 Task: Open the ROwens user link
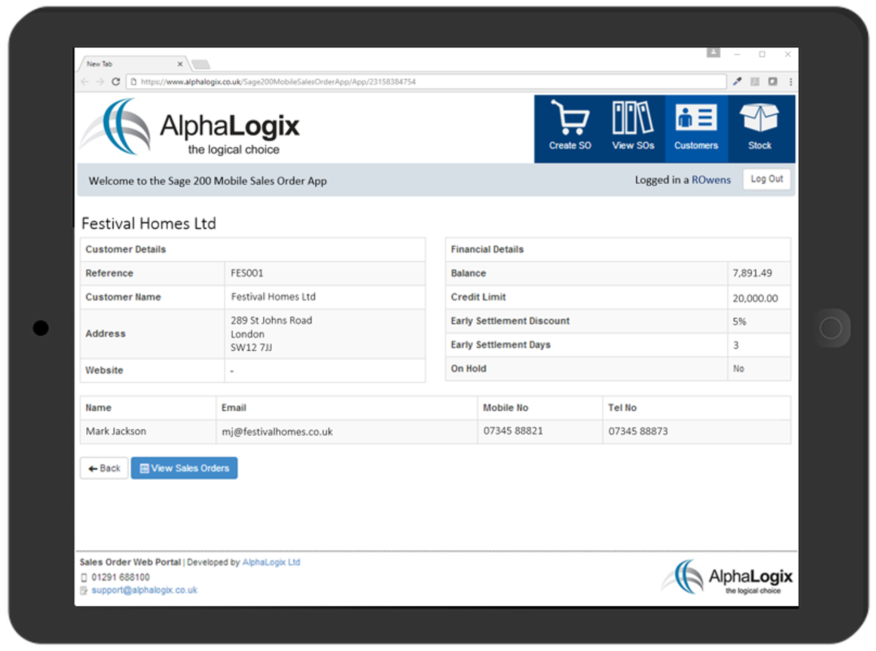(x=711, y=180)
